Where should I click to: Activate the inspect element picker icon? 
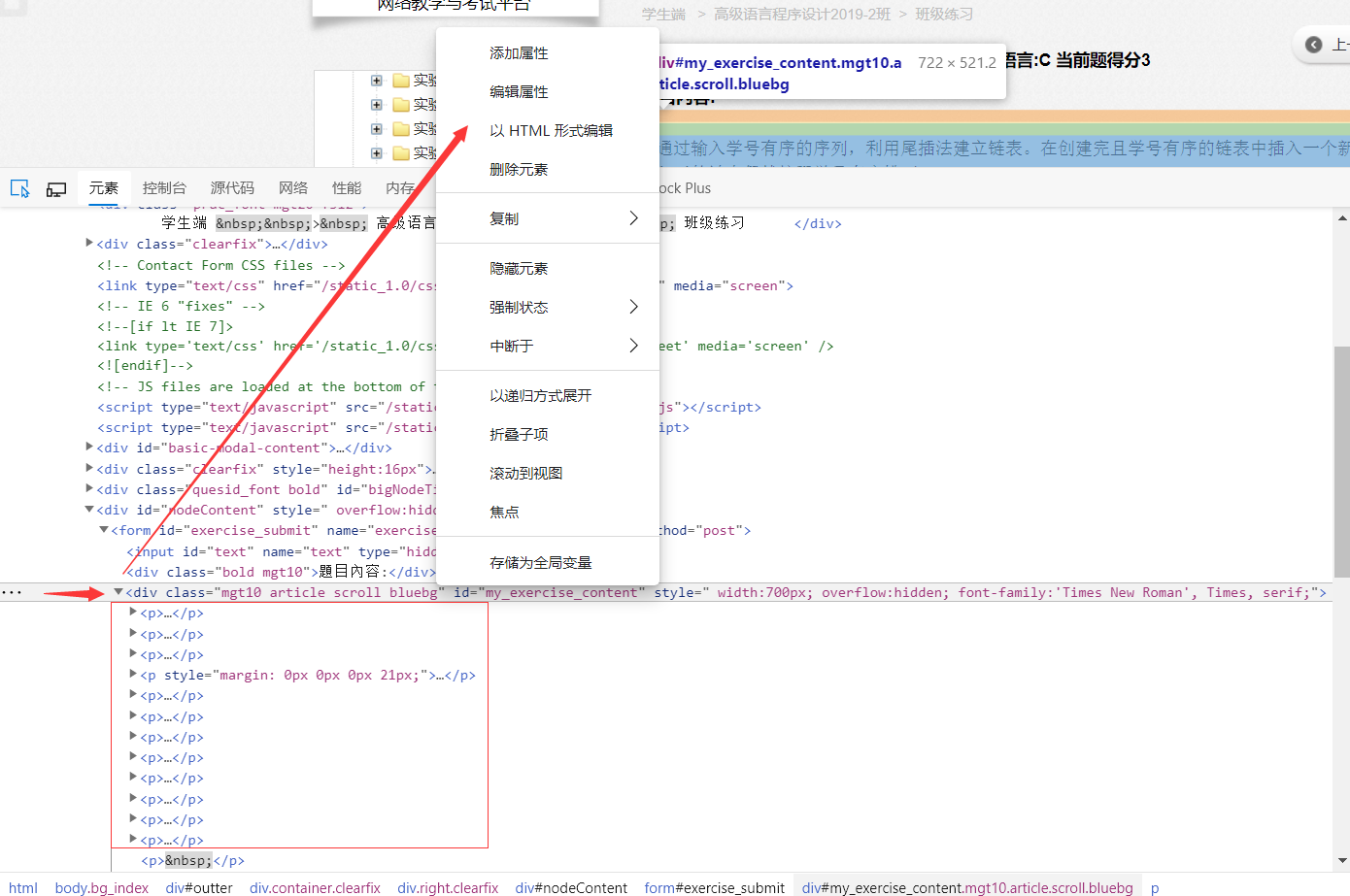(x=19, y=188)
